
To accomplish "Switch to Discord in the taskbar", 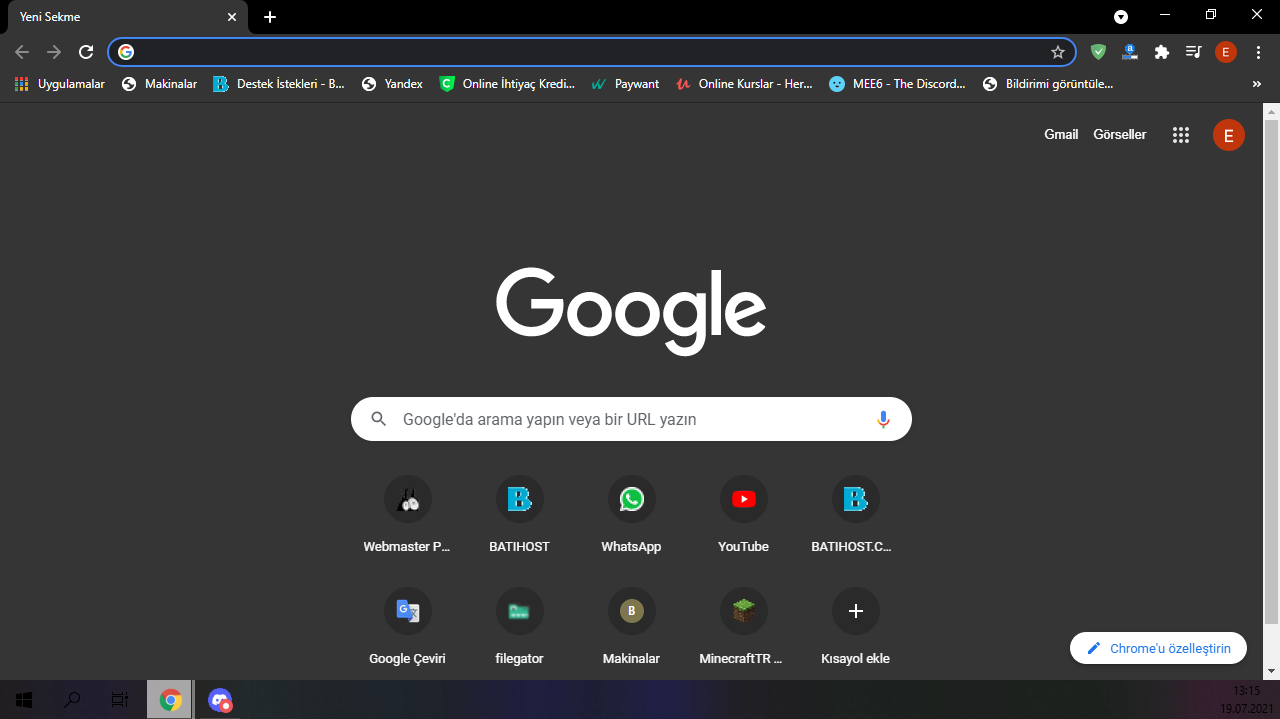I will pyautogui.click(x=220, y=700).
